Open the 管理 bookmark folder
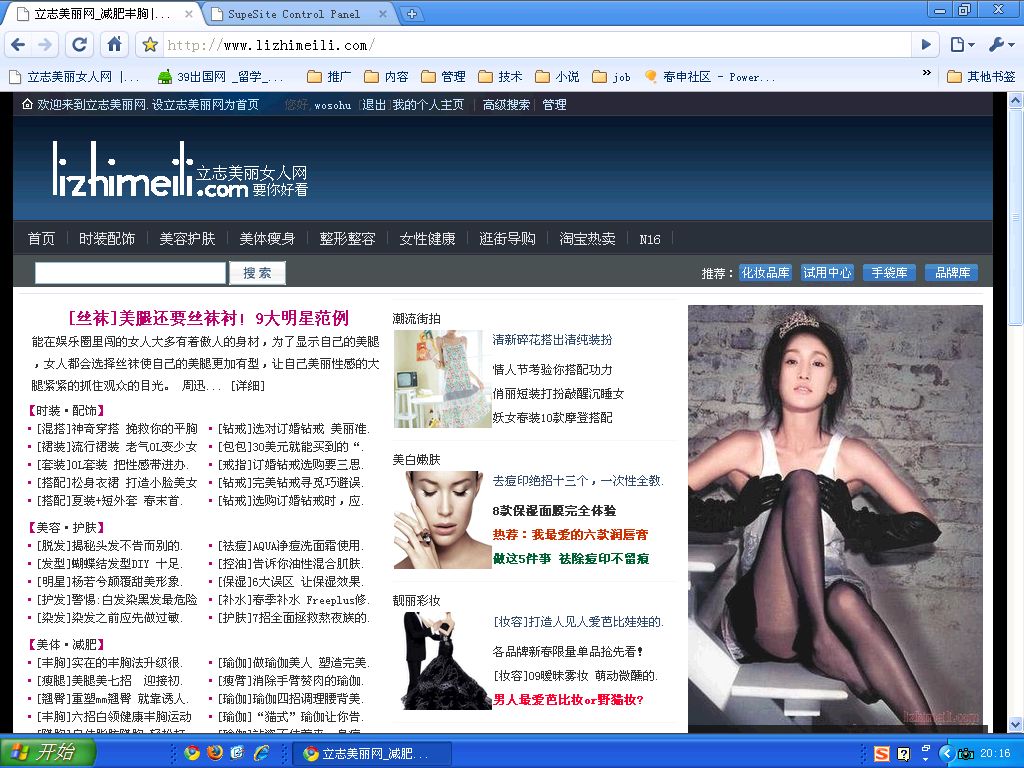1024x768 pixels. click(443, 77)
